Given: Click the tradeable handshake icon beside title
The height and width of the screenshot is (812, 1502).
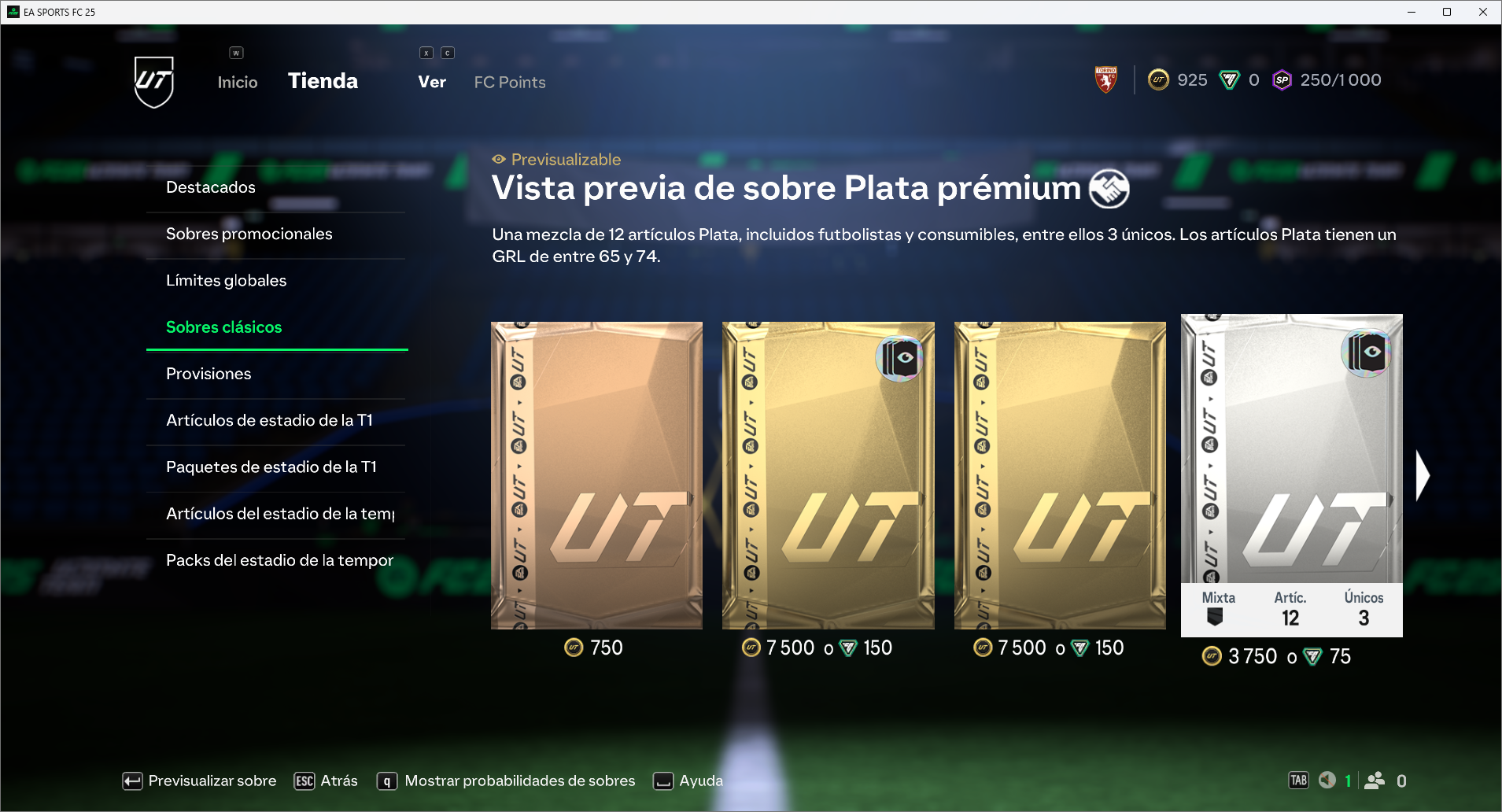Looking at the screenshot, I should pos(1109,188).
